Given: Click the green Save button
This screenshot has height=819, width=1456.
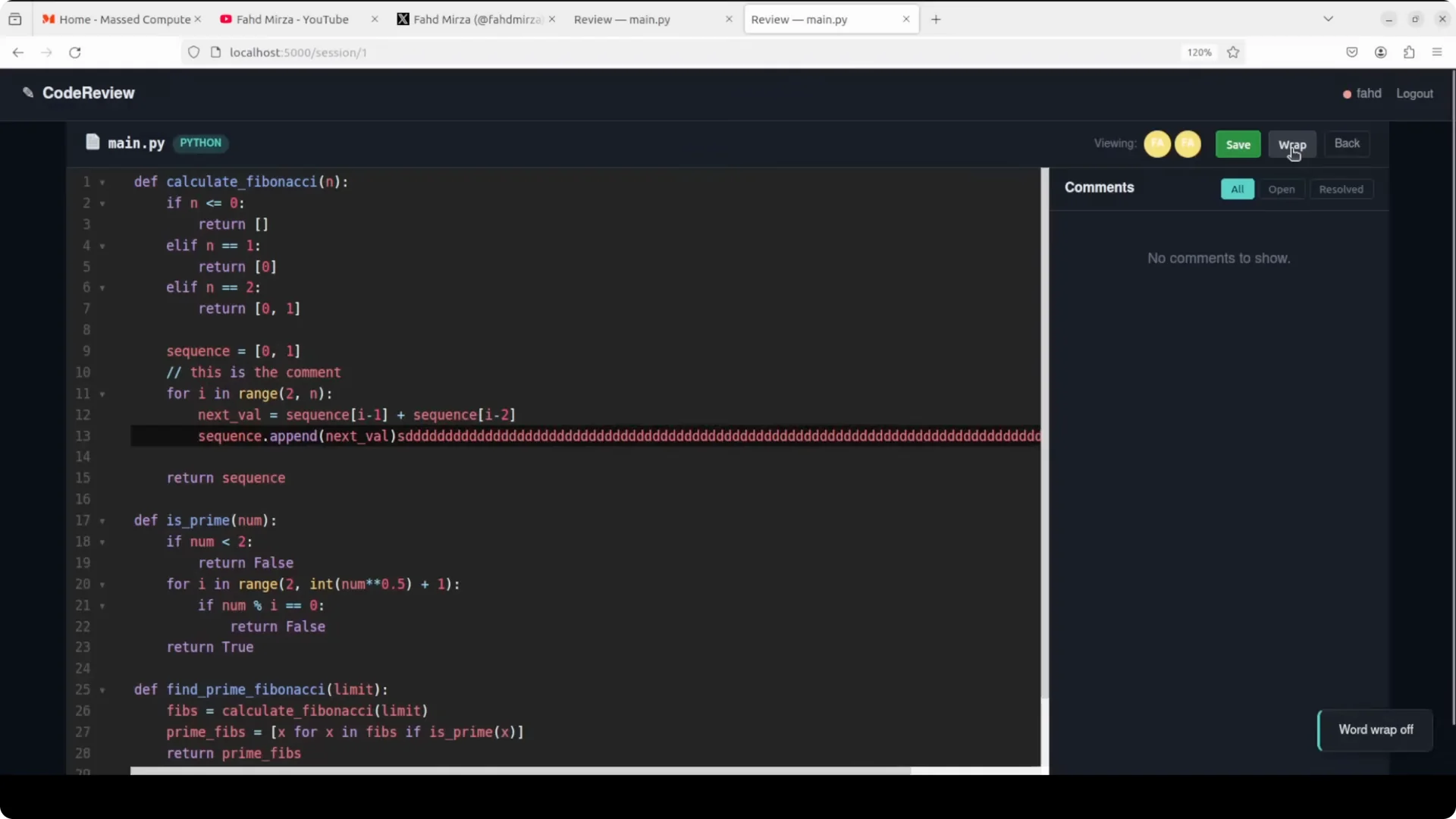Looking at the screenshot, I should (1238, 144).
